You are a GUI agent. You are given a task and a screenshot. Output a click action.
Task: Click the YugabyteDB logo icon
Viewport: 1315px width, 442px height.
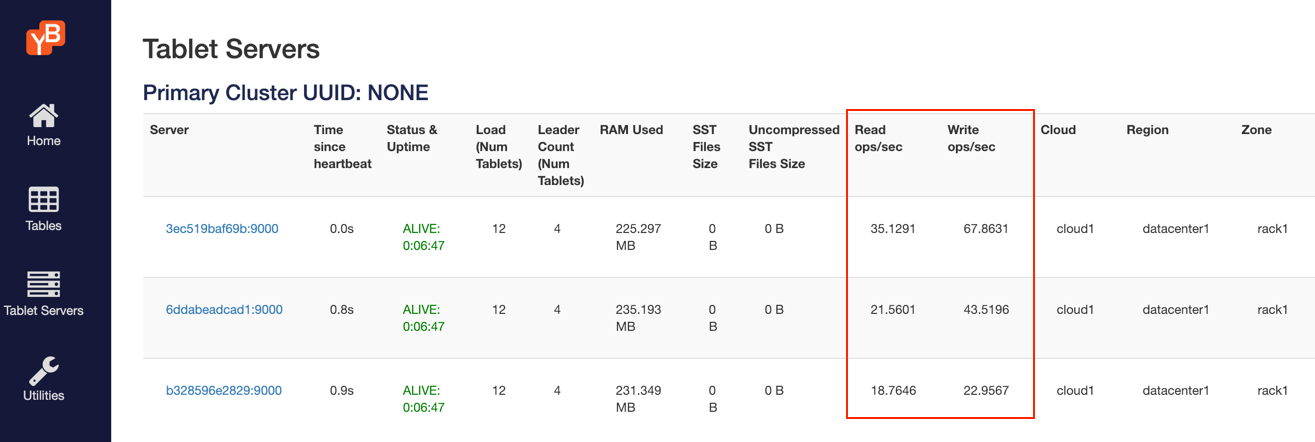coord(45,39)
